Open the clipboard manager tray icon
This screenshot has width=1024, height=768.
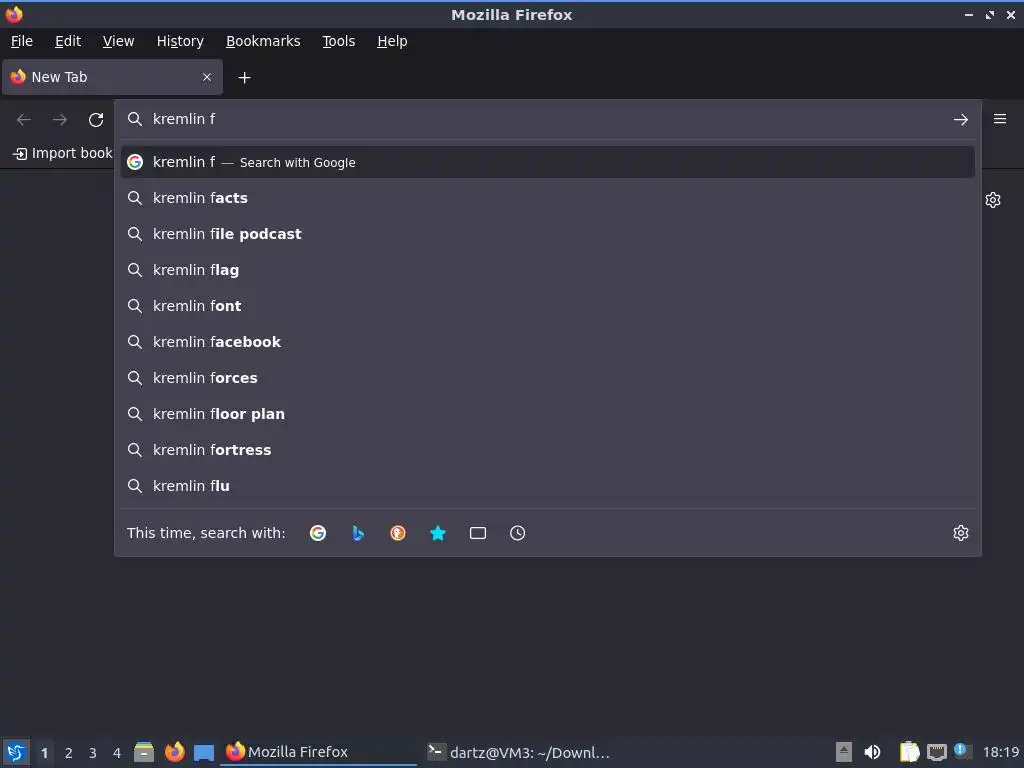(909, 752)
